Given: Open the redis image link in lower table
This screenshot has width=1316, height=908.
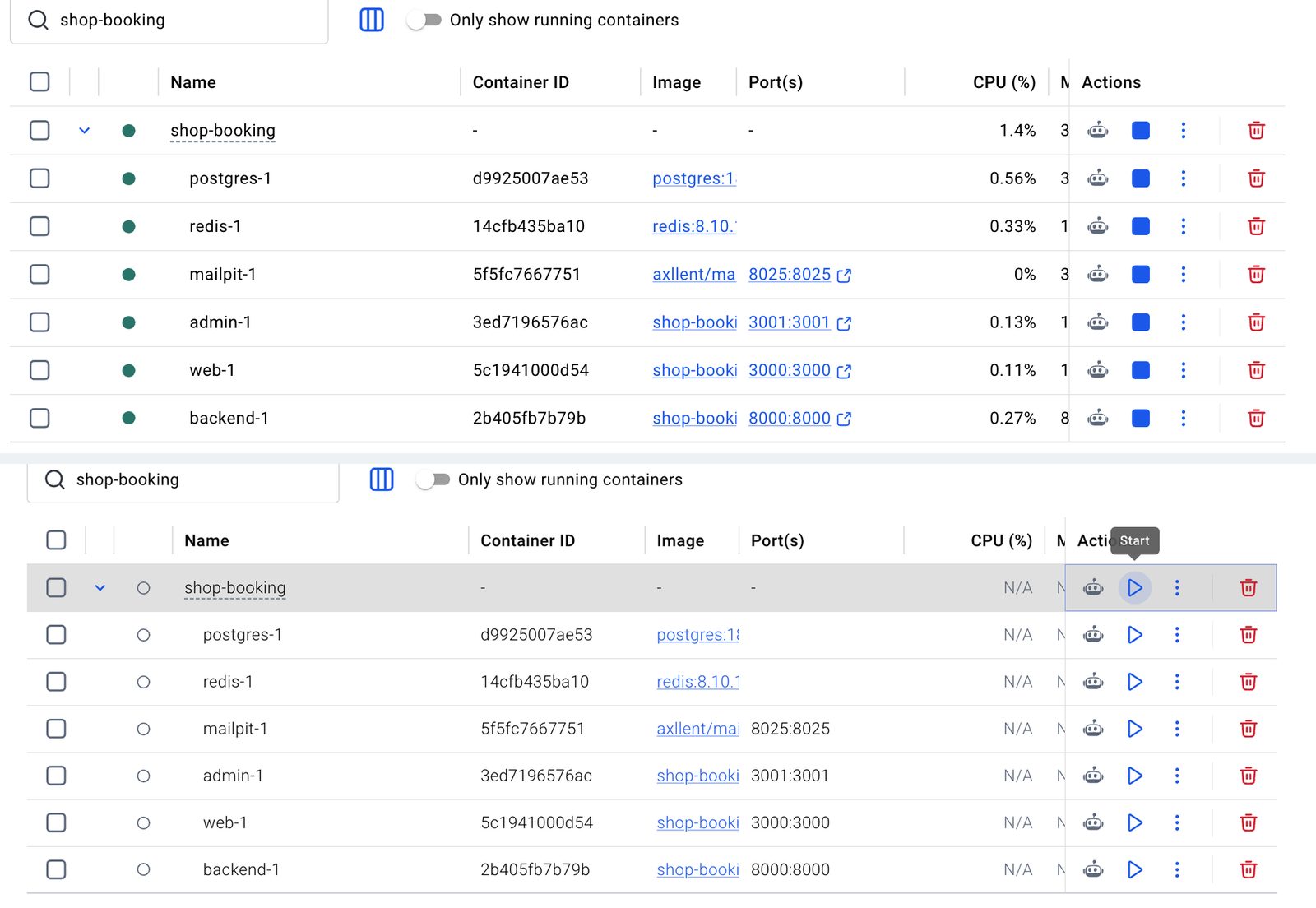Looking at the screenshot, I should [x=697, y=681].
